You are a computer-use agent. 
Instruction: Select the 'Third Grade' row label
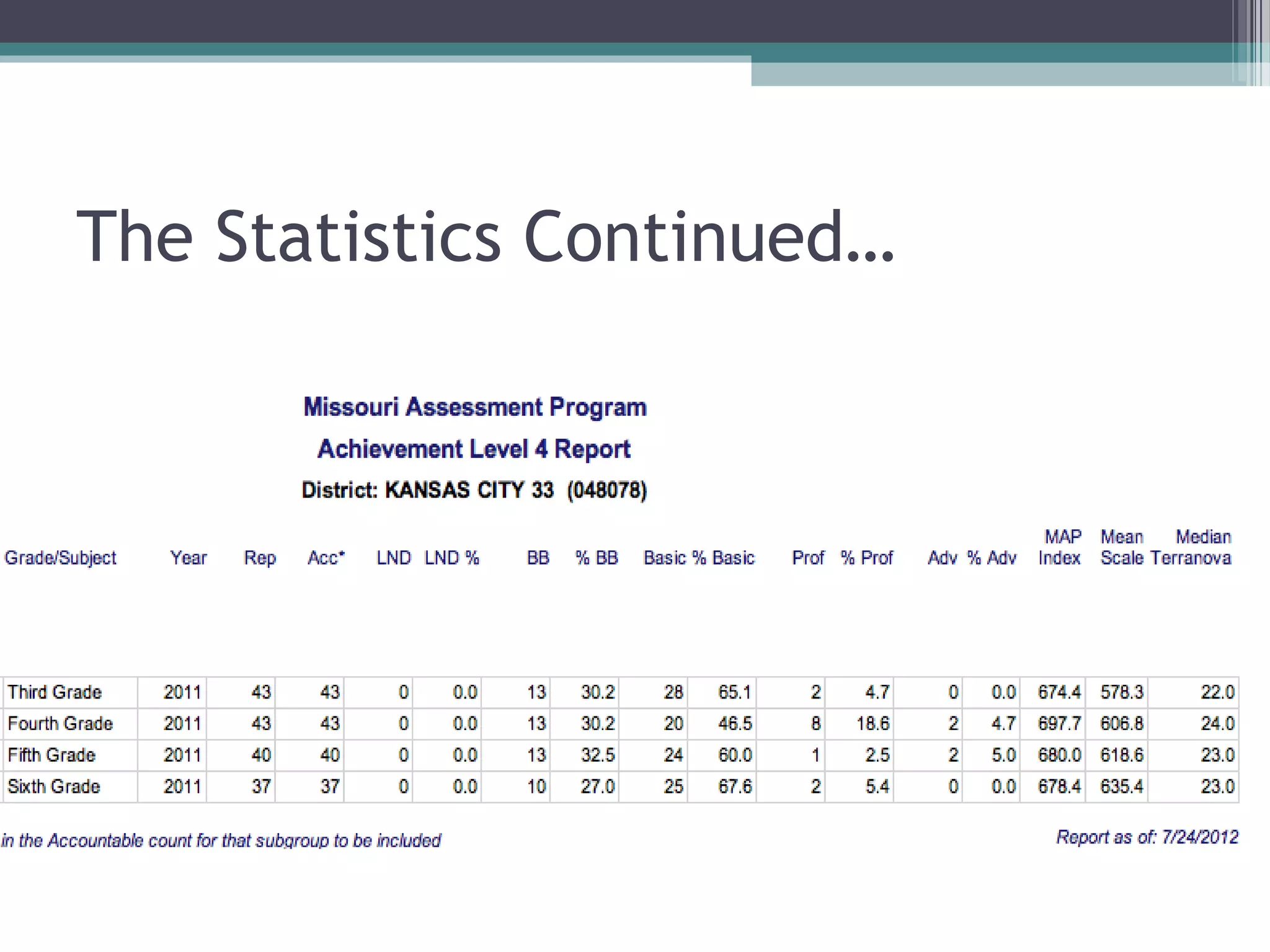pyautogui.click(x=55, y=692)
